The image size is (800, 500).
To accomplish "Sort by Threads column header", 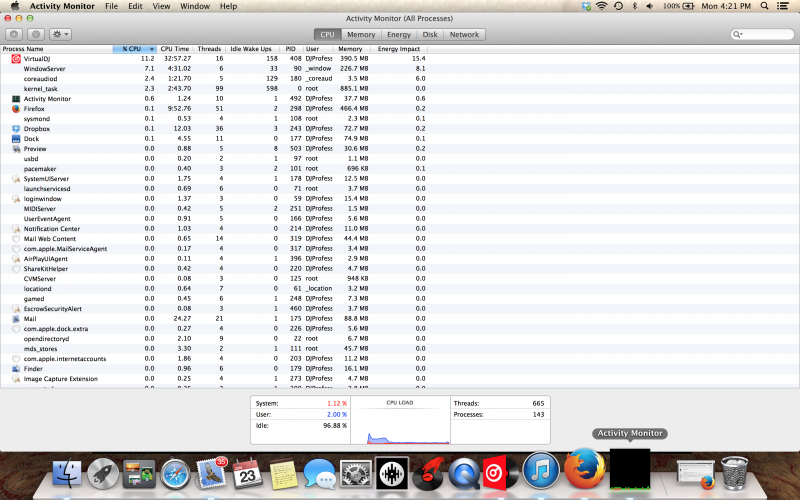I will pyautogui.click(x=209, y=49).
